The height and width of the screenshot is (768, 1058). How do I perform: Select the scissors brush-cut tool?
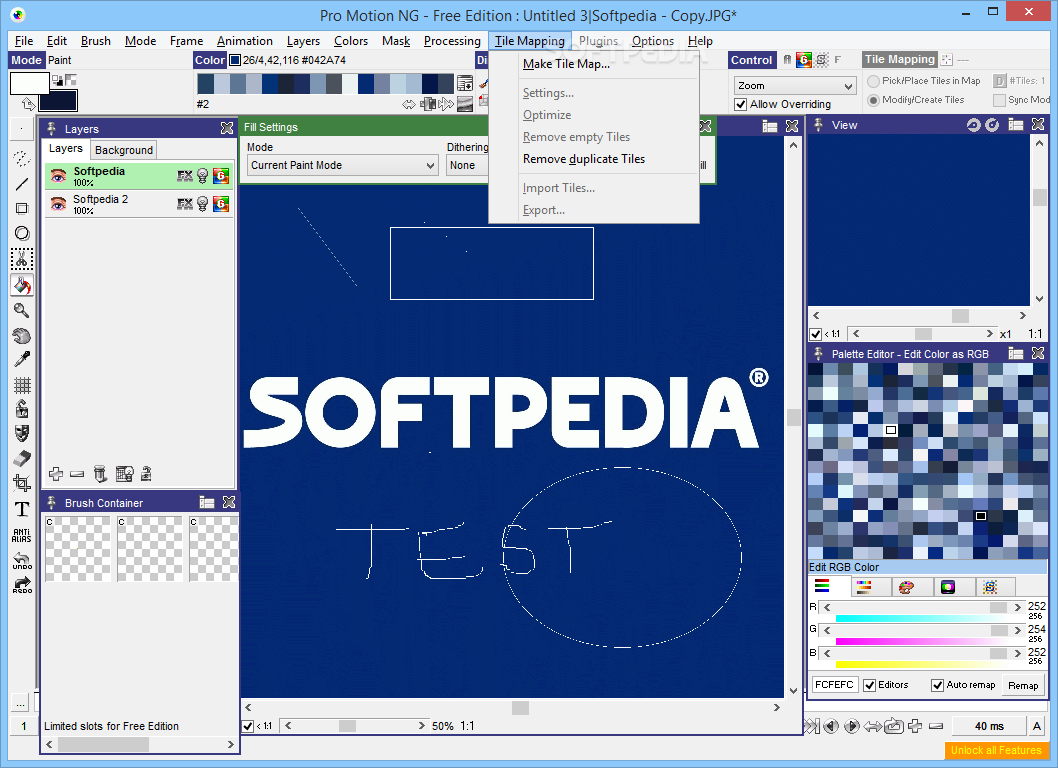click(22, 259)
